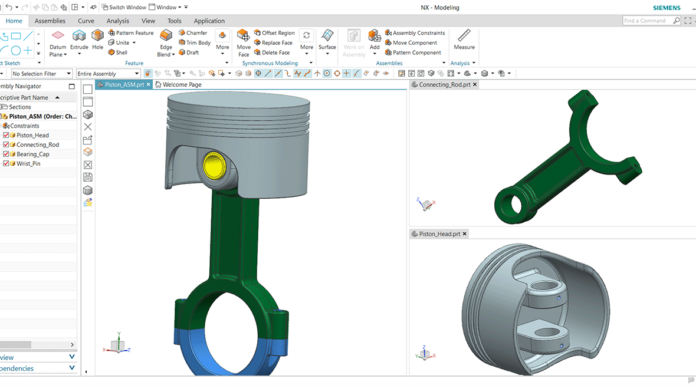Select the Draft command

point(189,52)
